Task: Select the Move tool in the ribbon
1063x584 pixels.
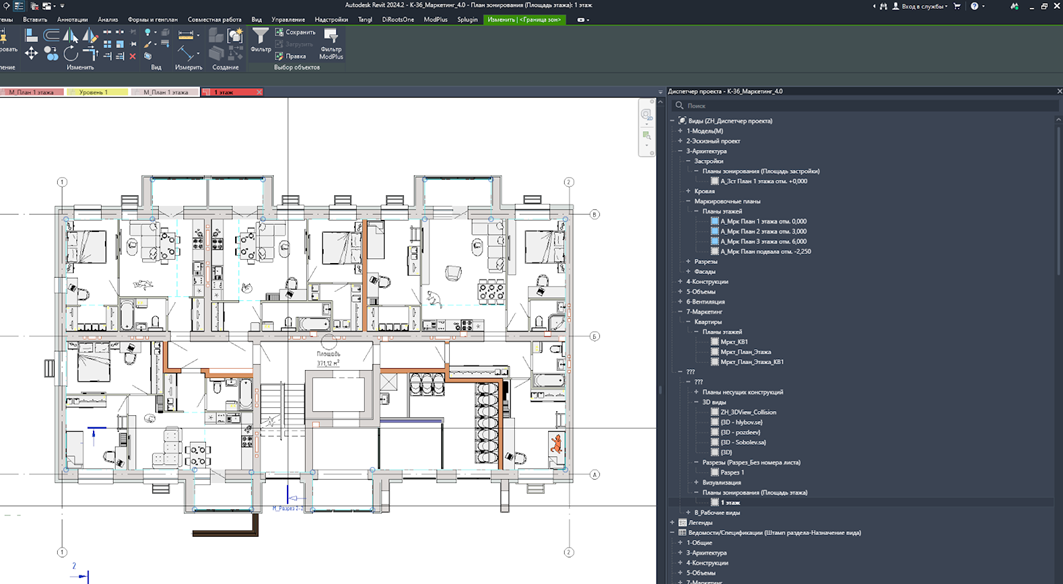Action: pyautogui.click(x=31, y=53)
